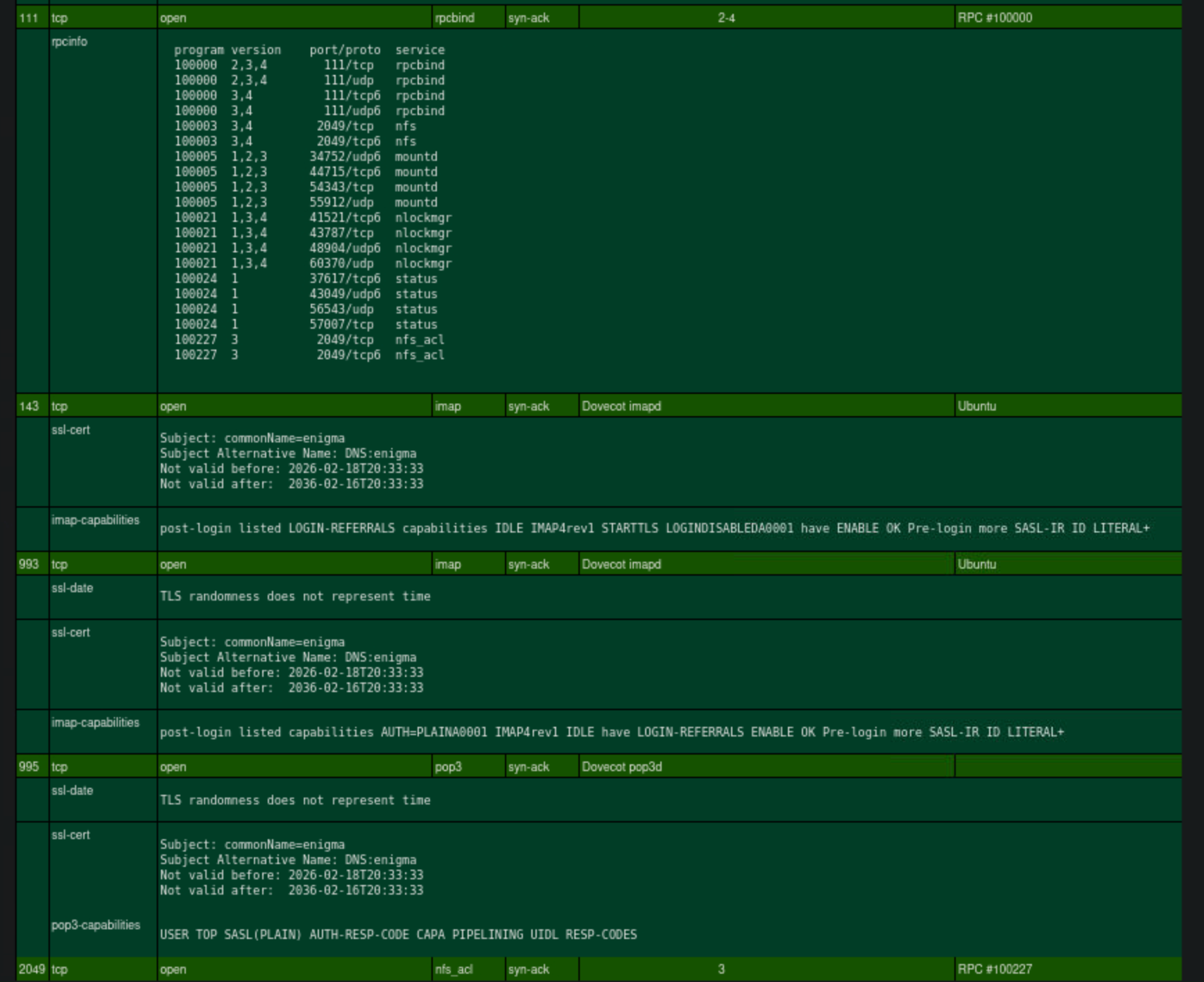
Task: Select the 43787/tcp nlockmgr line
Action: click(313, 233)
